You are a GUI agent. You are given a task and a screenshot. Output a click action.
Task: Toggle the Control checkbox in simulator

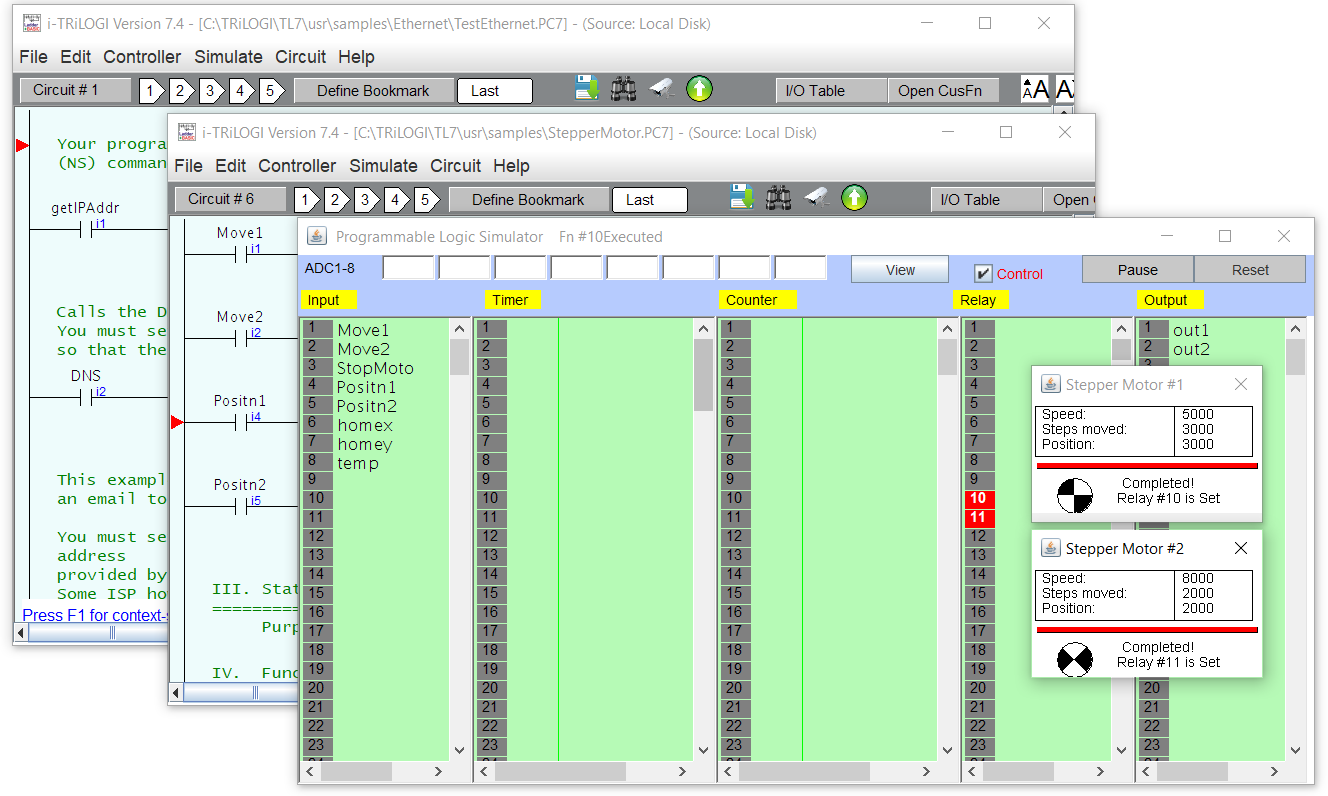[983, 273]
